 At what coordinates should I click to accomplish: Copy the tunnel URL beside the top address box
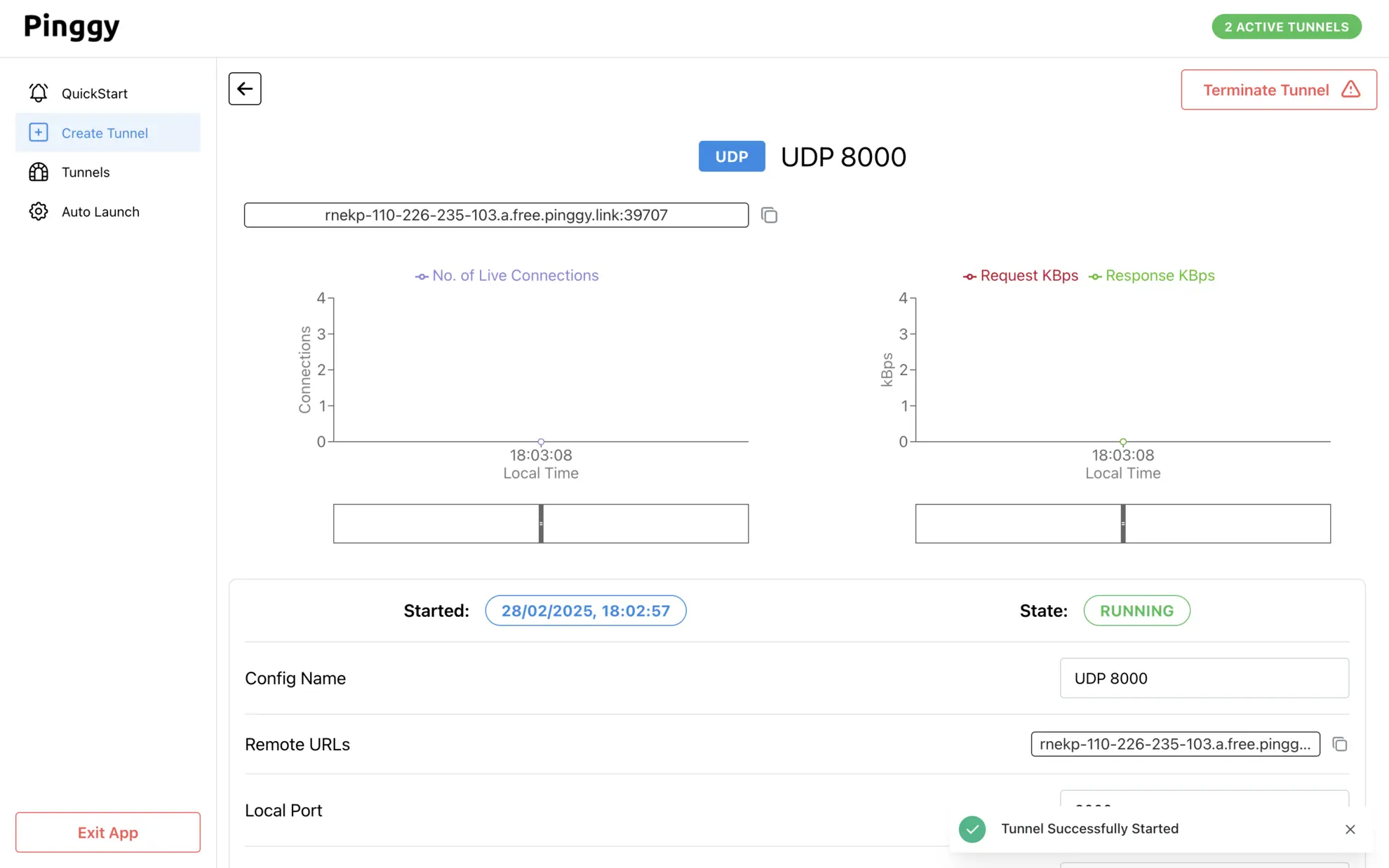[x=770, y=215]
